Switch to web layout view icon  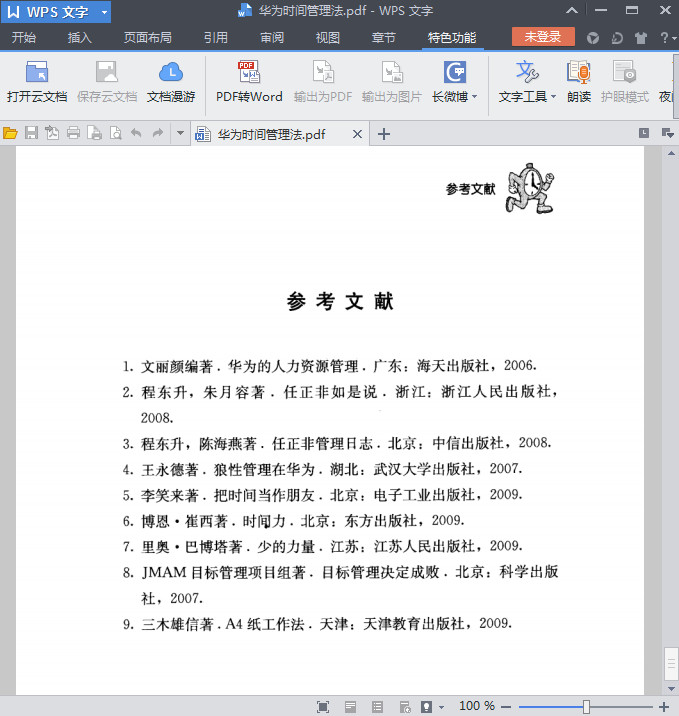click(405, 707)
